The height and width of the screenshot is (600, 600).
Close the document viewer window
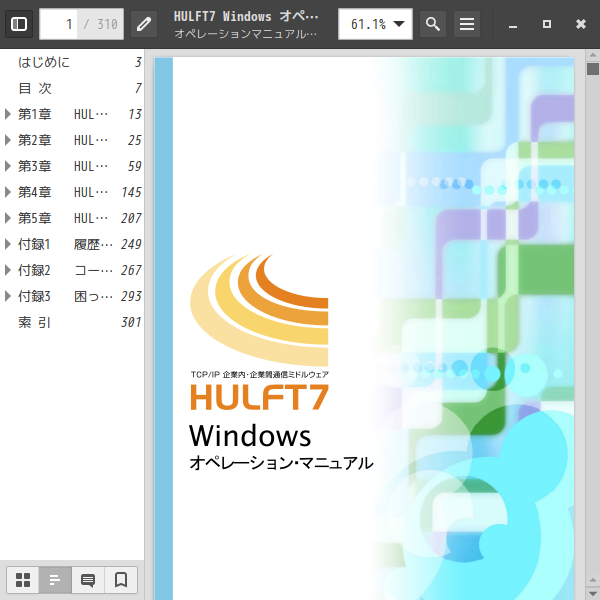tap(581, 24)
